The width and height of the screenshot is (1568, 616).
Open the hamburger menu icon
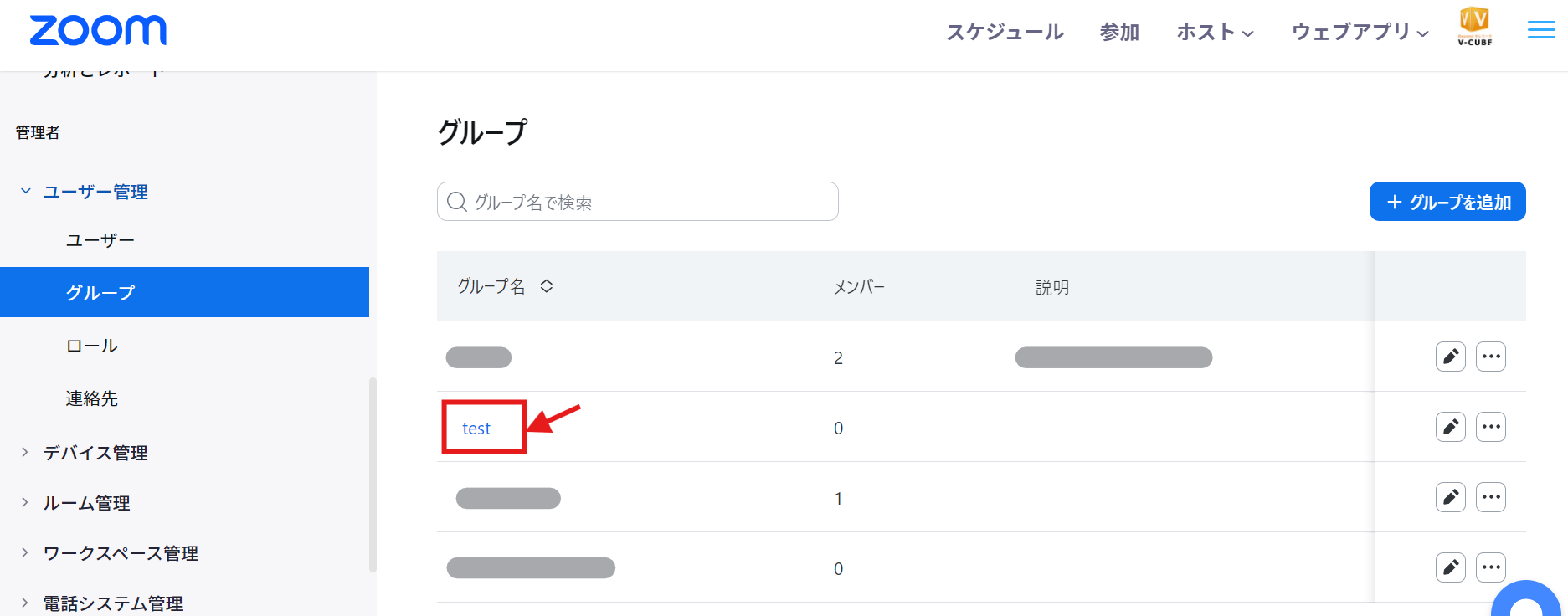(1540, 30)
